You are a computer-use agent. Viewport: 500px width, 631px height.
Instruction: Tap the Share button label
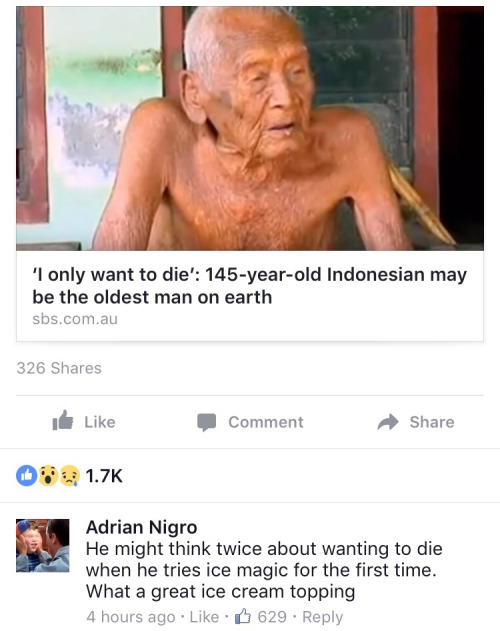pyautogui.click(x=432, y=422)
